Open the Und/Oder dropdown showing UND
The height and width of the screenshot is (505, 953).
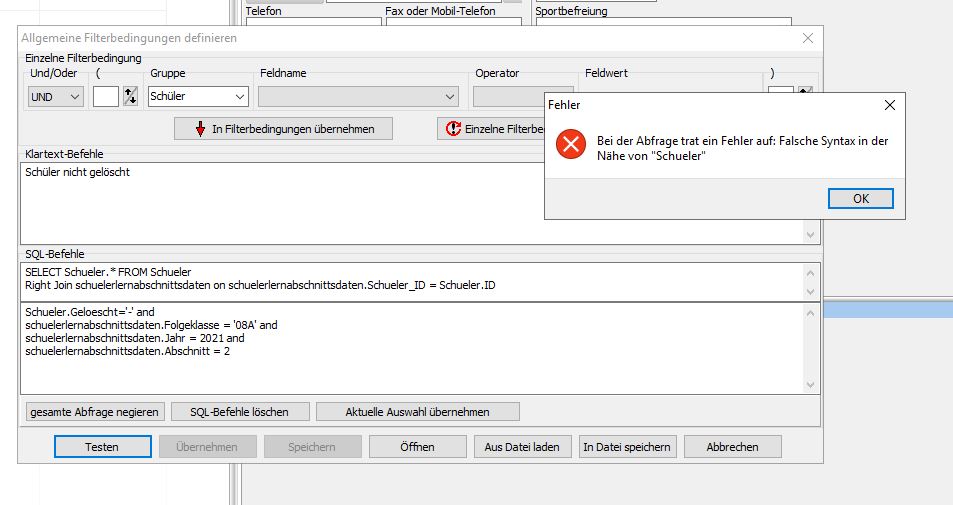click(55, 97)
